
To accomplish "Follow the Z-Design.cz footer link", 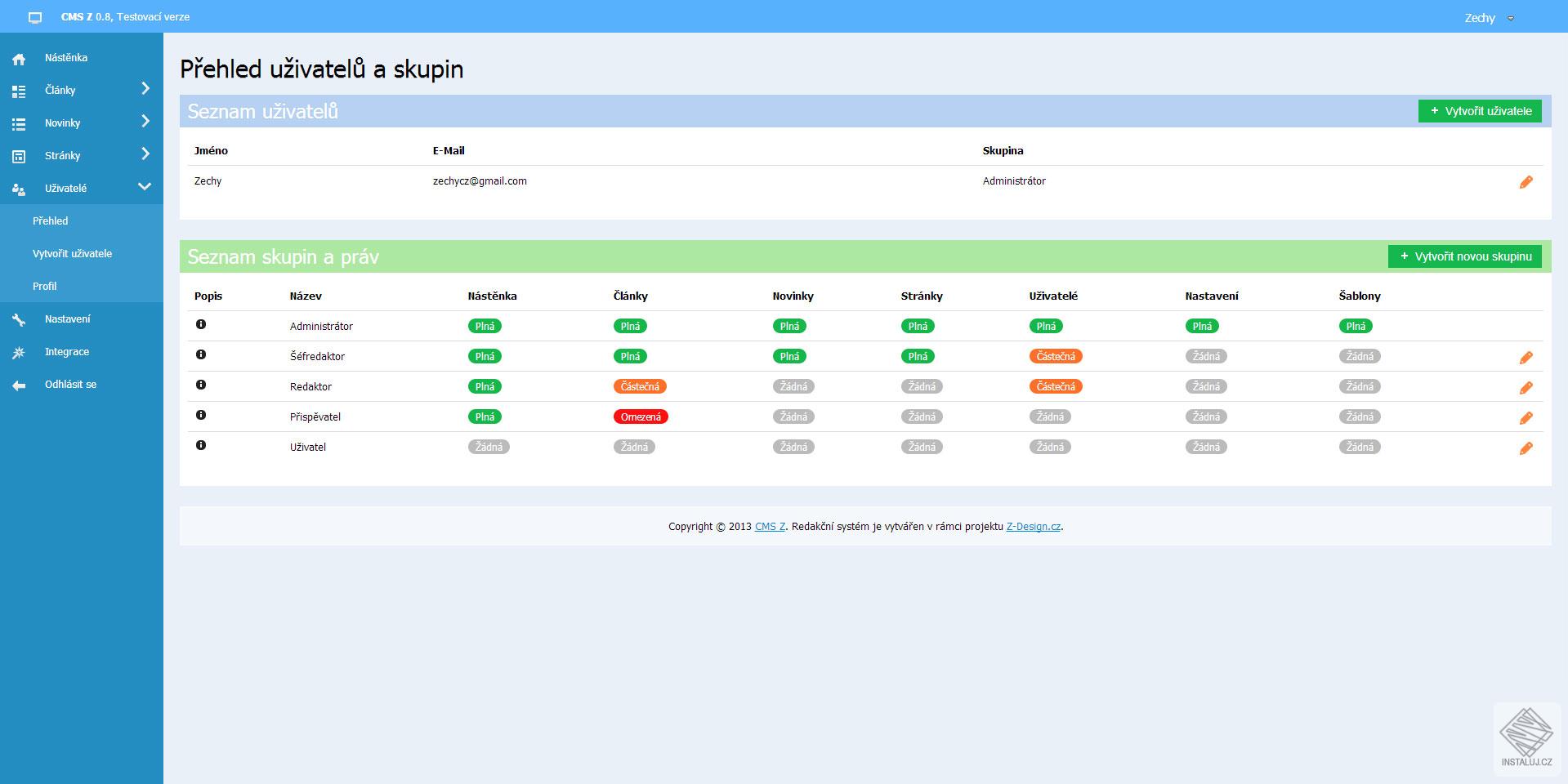I will pos(1034,527).
